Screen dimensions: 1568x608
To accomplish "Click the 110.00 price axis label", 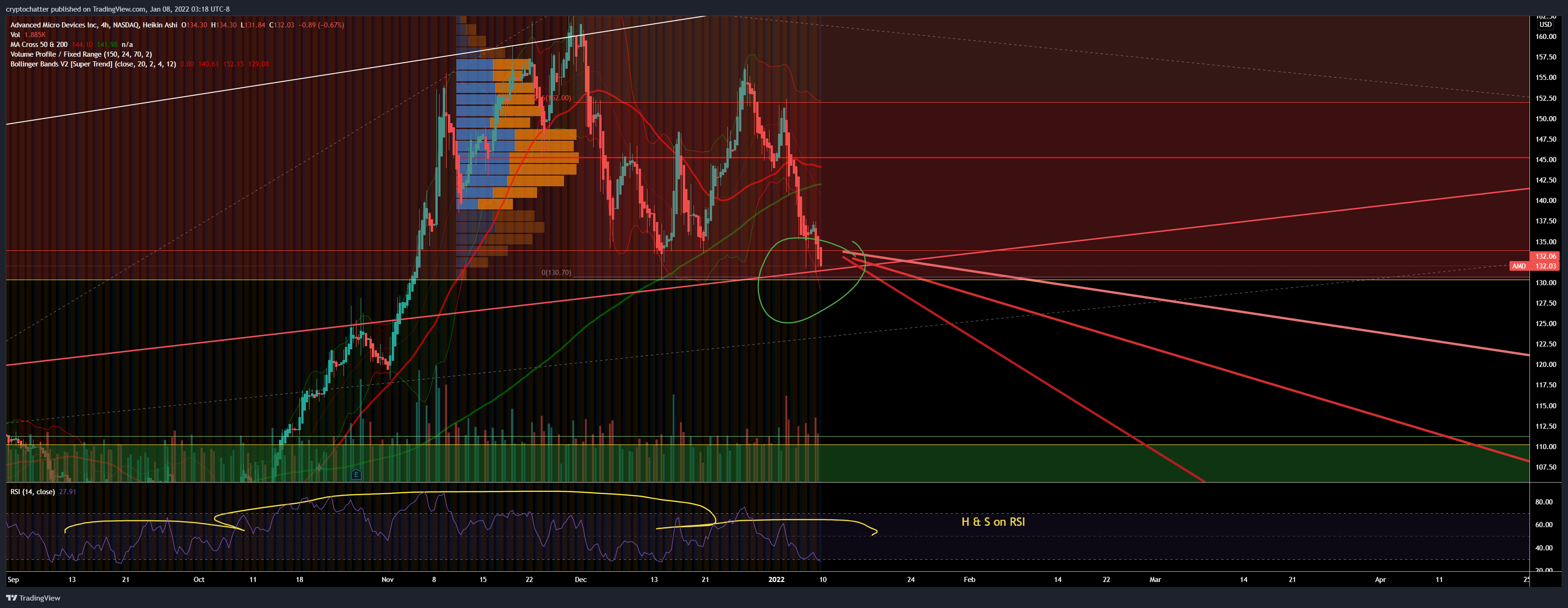I will click(x=1545, y=446).
